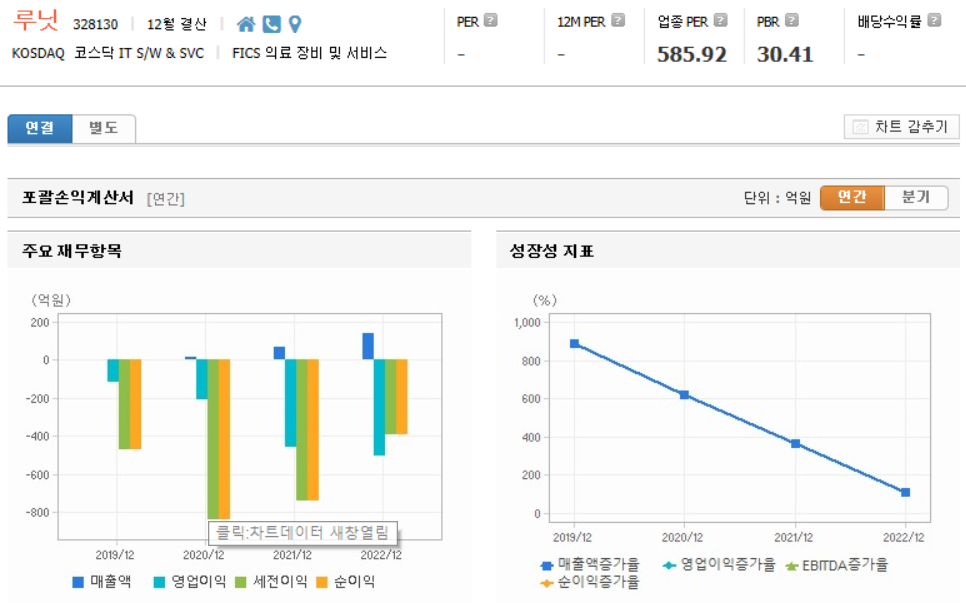Image resolution: width=966 pixels, height=603 pixels.
Task: Switch to the 연결 tab
Action: pyautogui.click(x=39, y=129)
